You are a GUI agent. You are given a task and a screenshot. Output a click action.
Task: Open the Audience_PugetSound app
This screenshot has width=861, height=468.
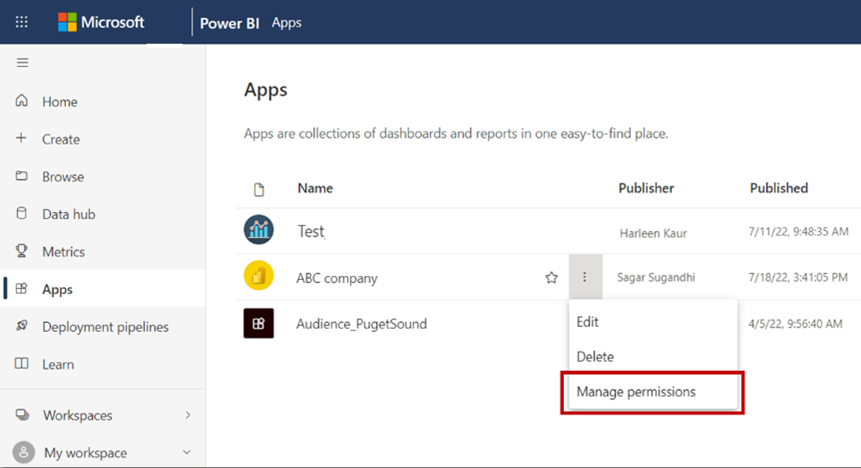coord(361,324)
